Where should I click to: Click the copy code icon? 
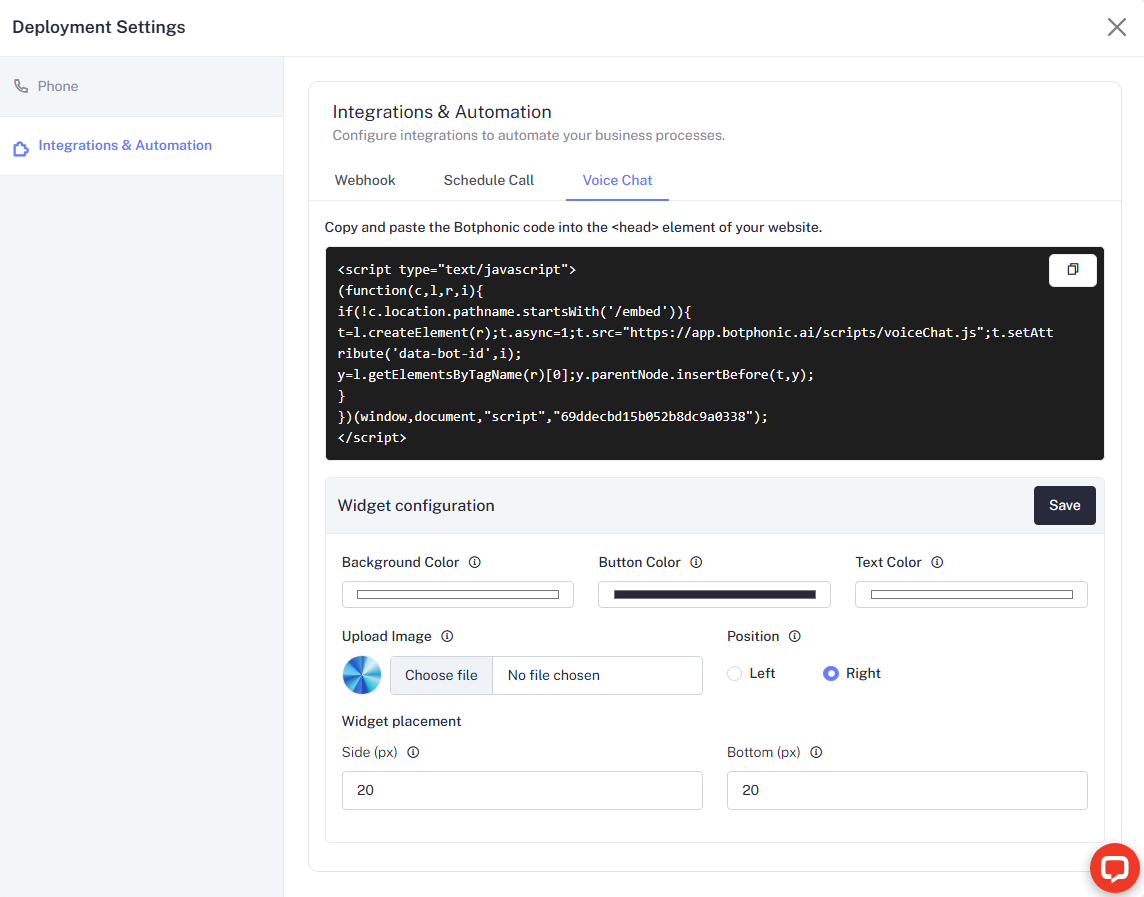point(1072,270)
